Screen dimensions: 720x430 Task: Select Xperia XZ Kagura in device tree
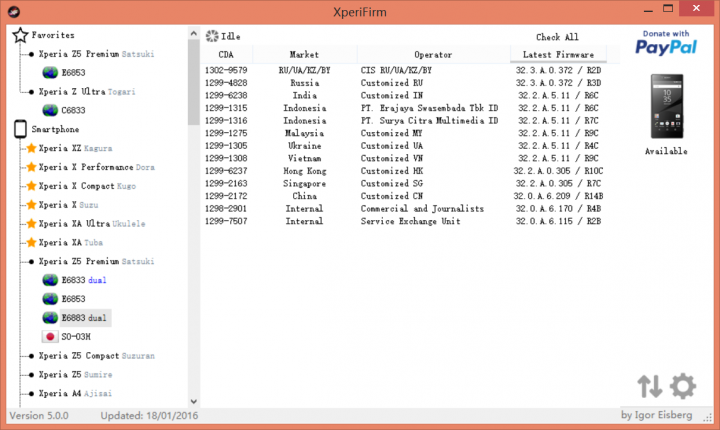pyautogui.click(x=75, y=148)
